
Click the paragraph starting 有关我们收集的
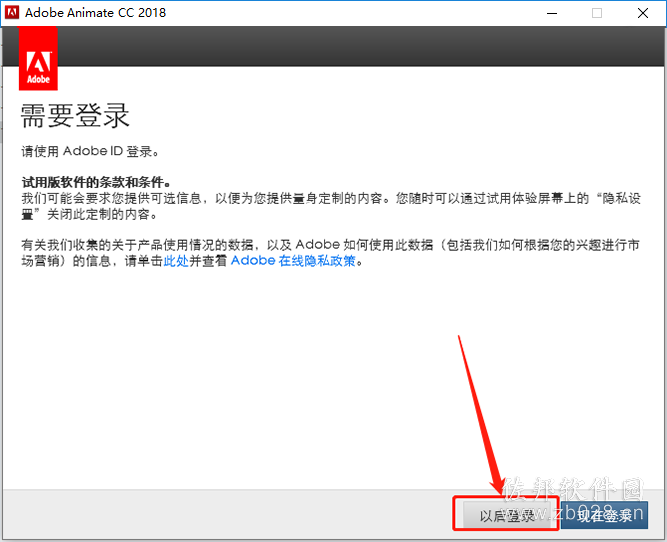[x=330, y=253]
